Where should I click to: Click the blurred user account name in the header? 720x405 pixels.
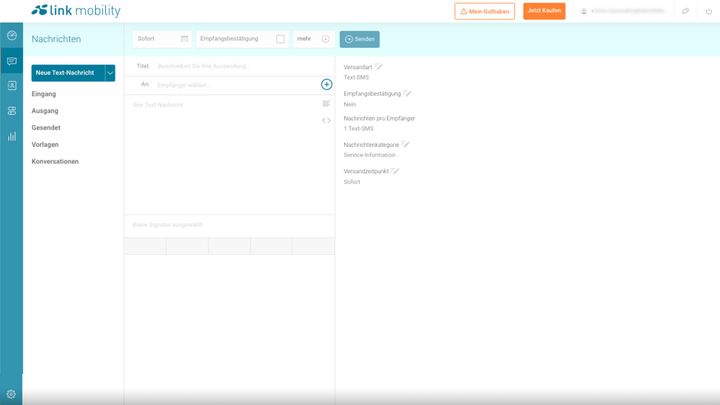click(x=628, y=11)
